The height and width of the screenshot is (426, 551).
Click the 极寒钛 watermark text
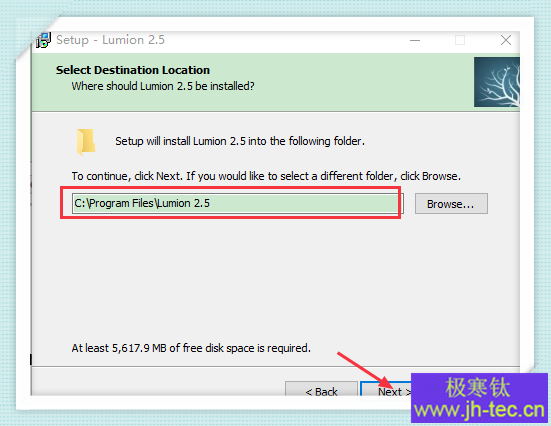coord(477,387)
